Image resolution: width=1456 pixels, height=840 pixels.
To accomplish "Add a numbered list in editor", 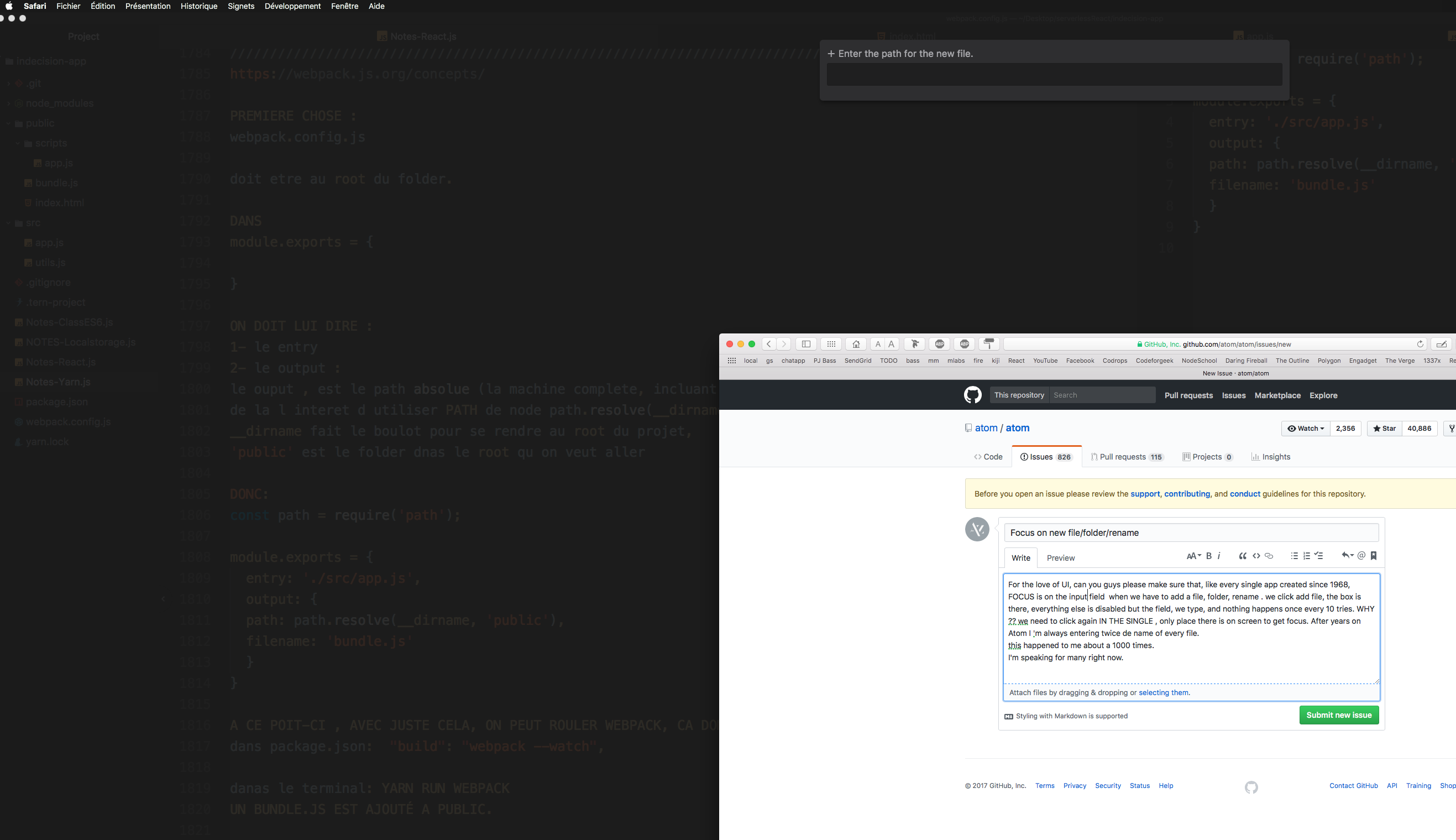I will tap(1307, 556).
